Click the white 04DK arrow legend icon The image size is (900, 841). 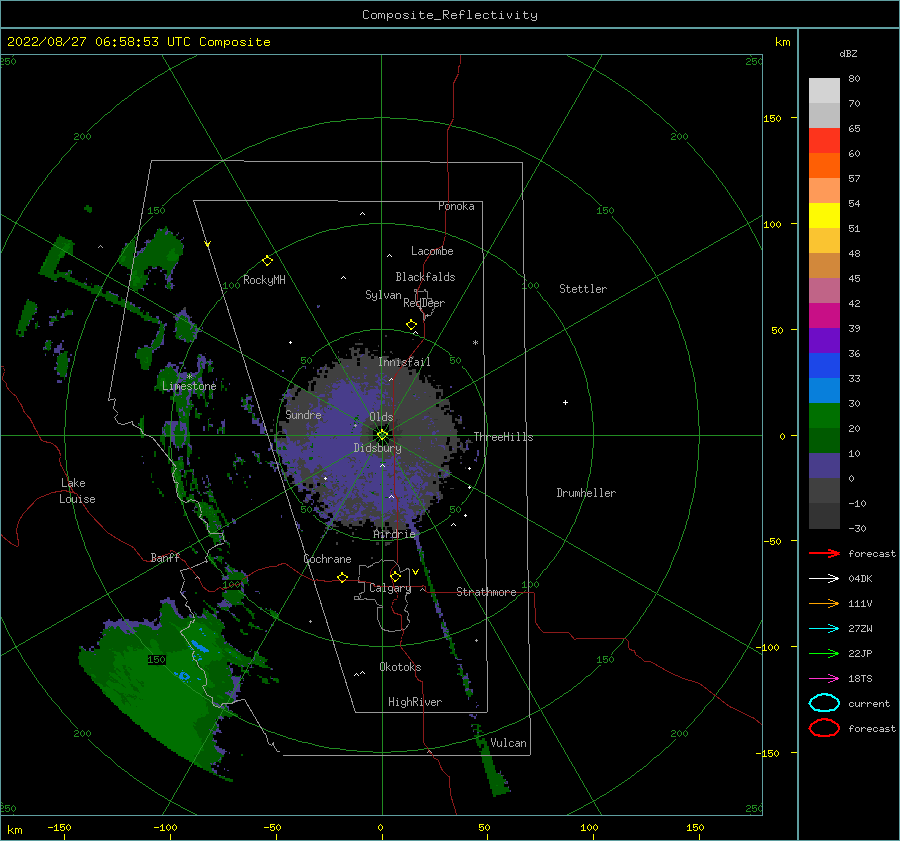tap(824, 579)
